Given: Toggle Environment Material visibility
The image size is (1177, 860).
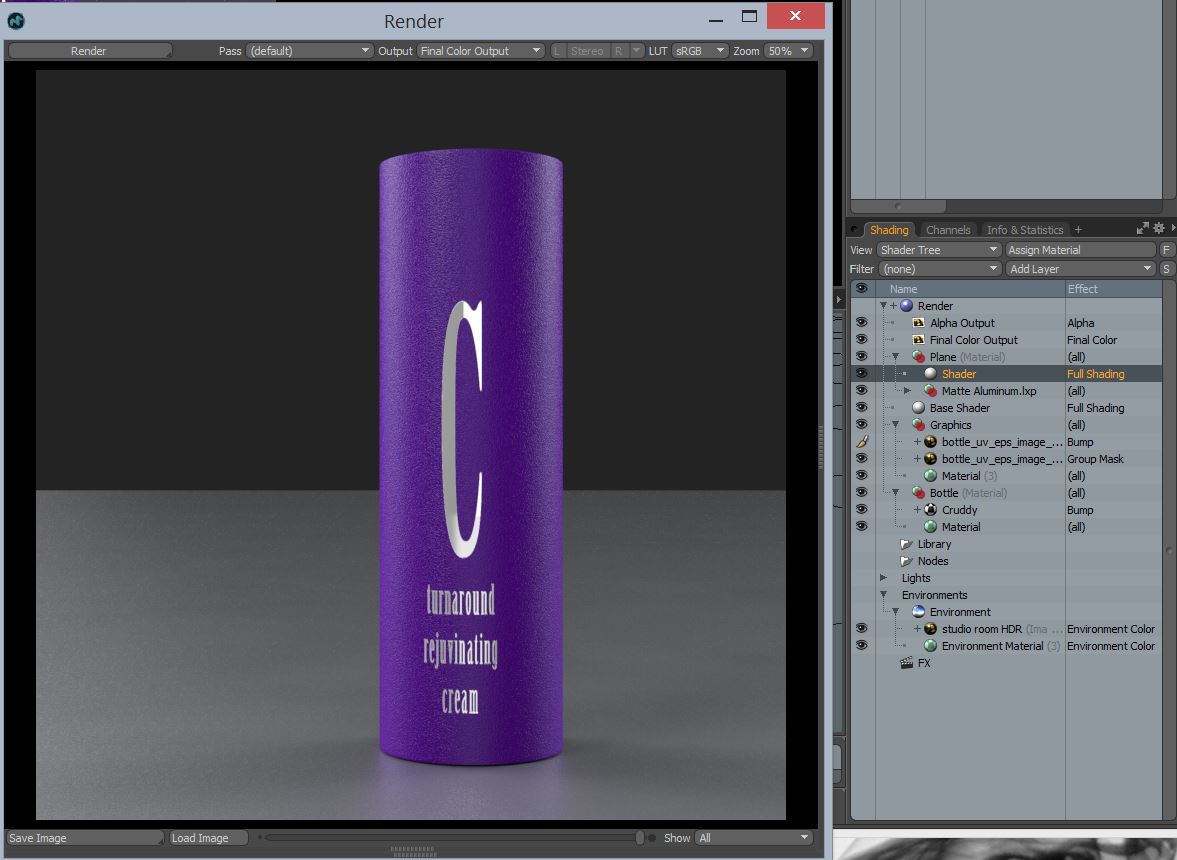Looking at the screenshot, I should tap(862, 646).
